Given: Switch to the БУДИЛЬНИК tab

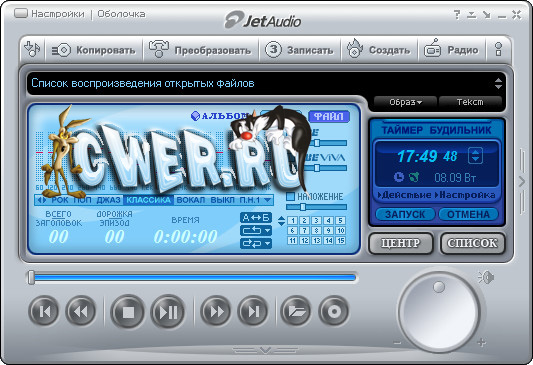Looking at the screenshot, I should click(460, 130).
